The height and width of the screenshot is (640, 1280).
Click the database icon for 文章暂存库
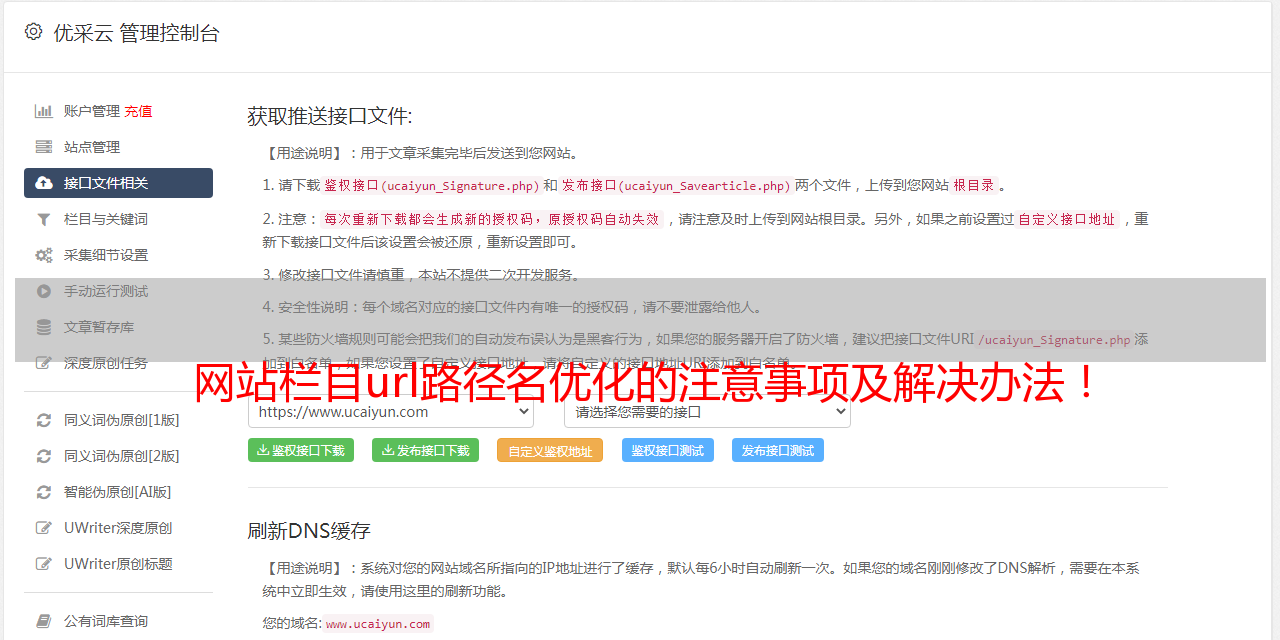tap(44, 327)
